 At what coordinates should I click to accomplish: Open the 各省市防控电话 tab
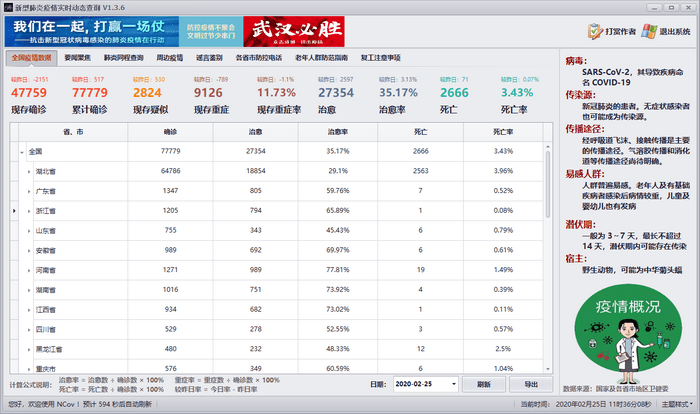coord(259,58)
